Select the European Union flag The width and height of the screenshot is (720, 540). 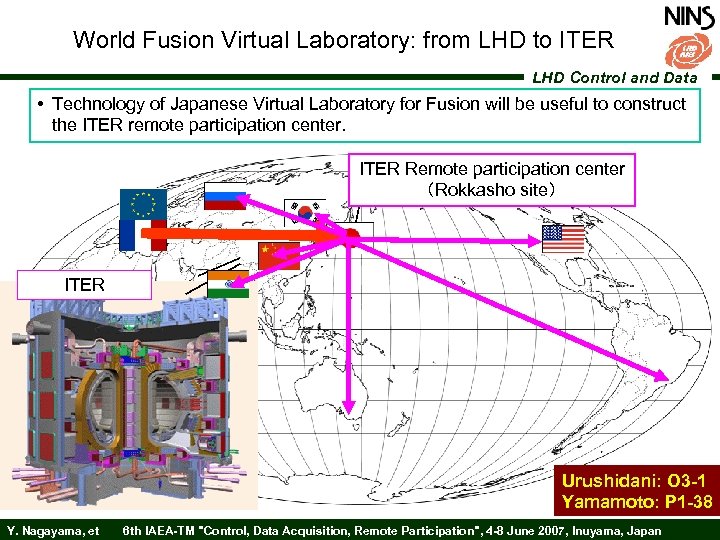coord(143,204)
